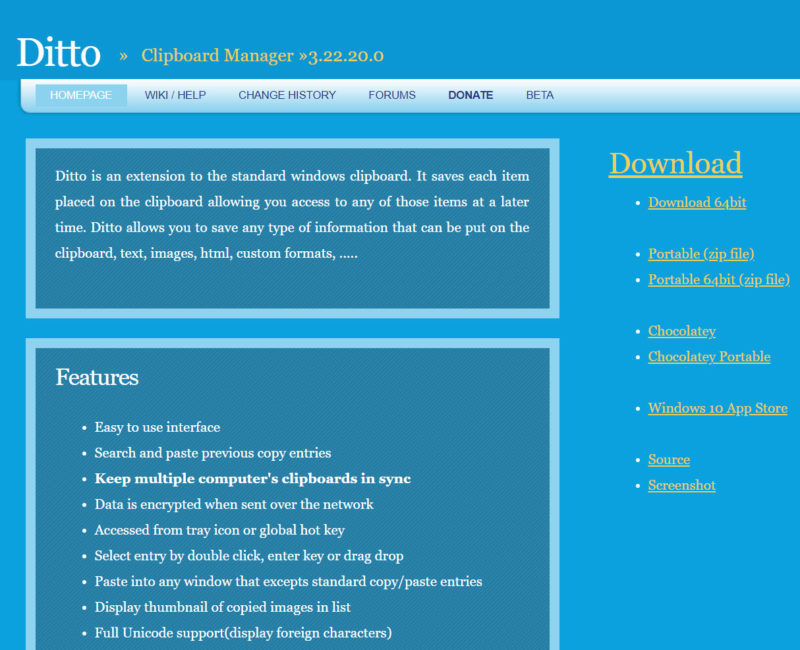This screenshot has width=800, height=650.
Task: Click the Features heading
Action: point(97,378)
